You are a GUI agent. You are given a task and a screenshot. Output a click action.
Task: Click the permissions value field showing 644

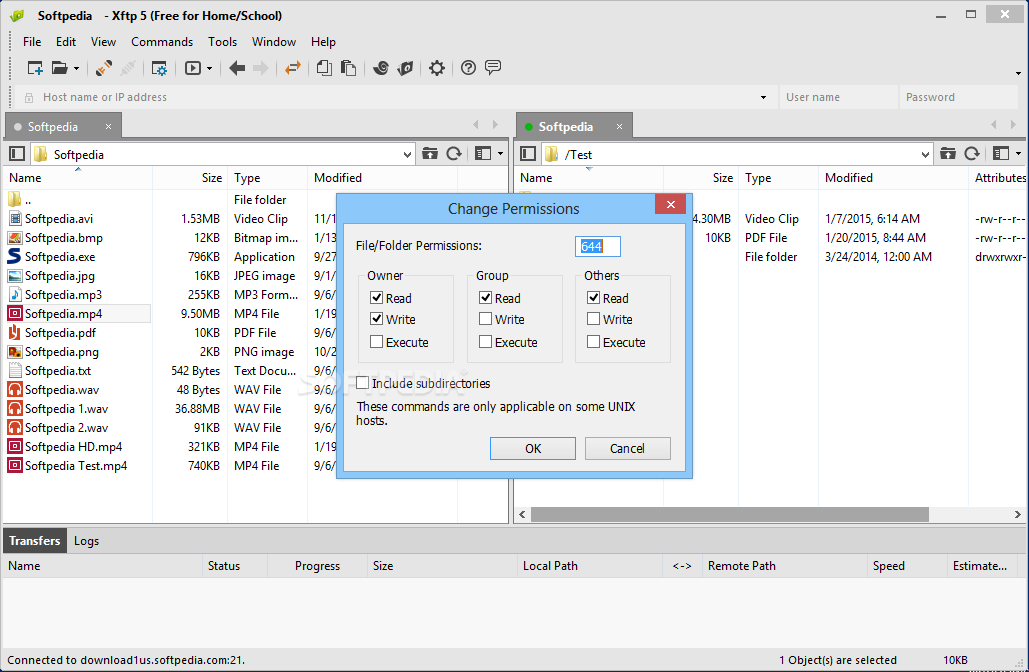click(x=597, y=246)
